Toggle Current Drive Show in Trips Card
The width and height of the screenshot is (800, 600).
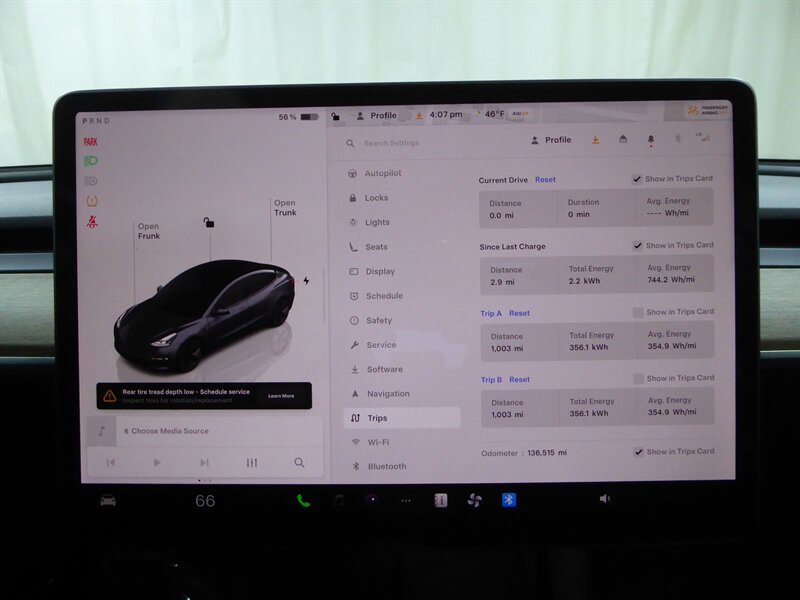point(637,179)
